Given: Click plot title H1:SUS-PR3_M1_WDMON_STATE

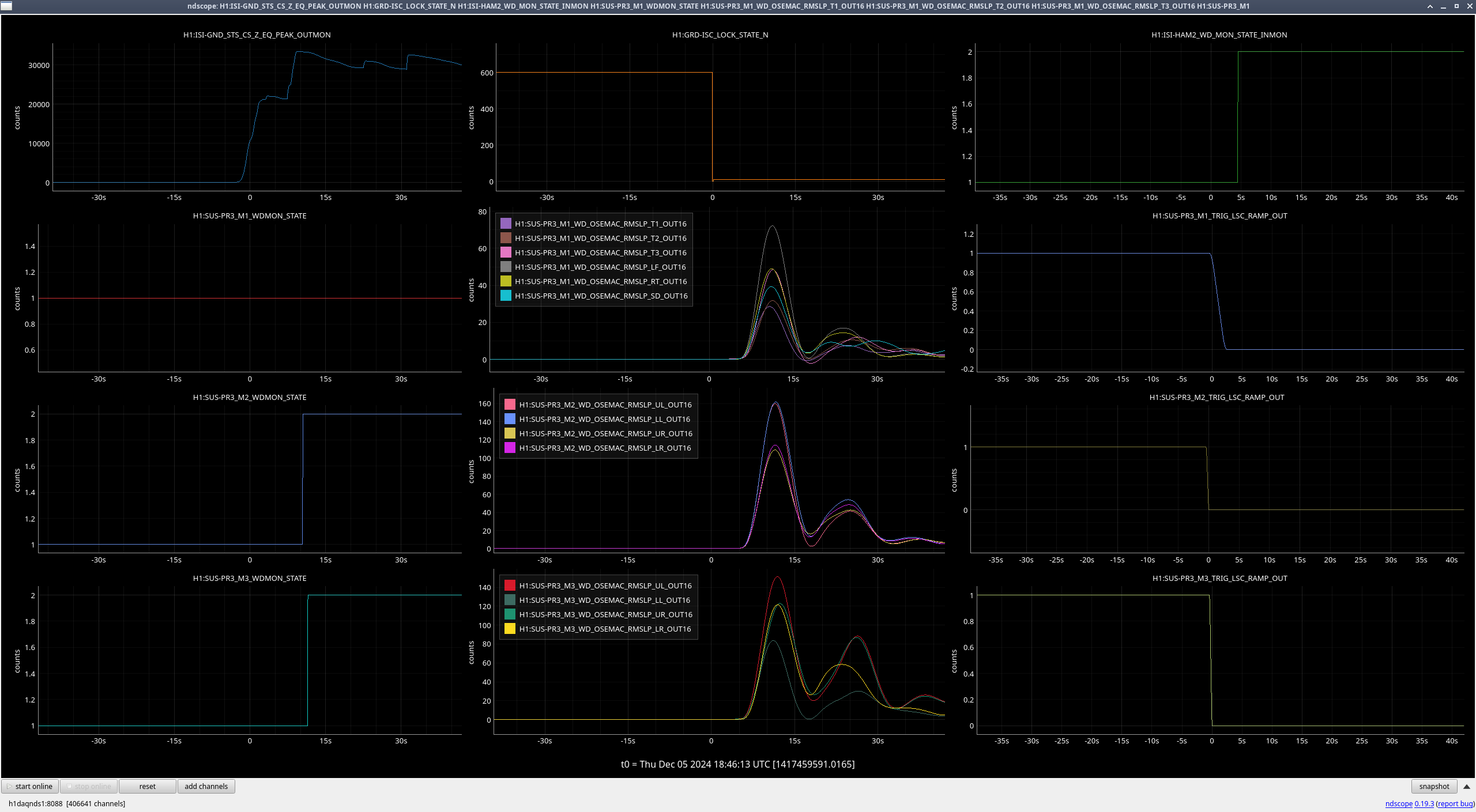Looking at the screenshot, I should tap(250, 216).
